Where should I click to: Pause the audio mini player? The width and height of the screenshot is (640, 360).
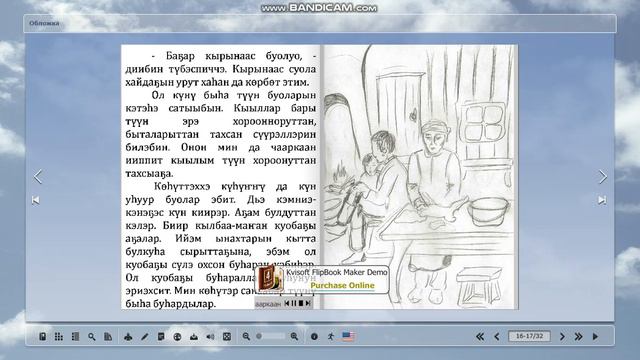coord(294,303)
